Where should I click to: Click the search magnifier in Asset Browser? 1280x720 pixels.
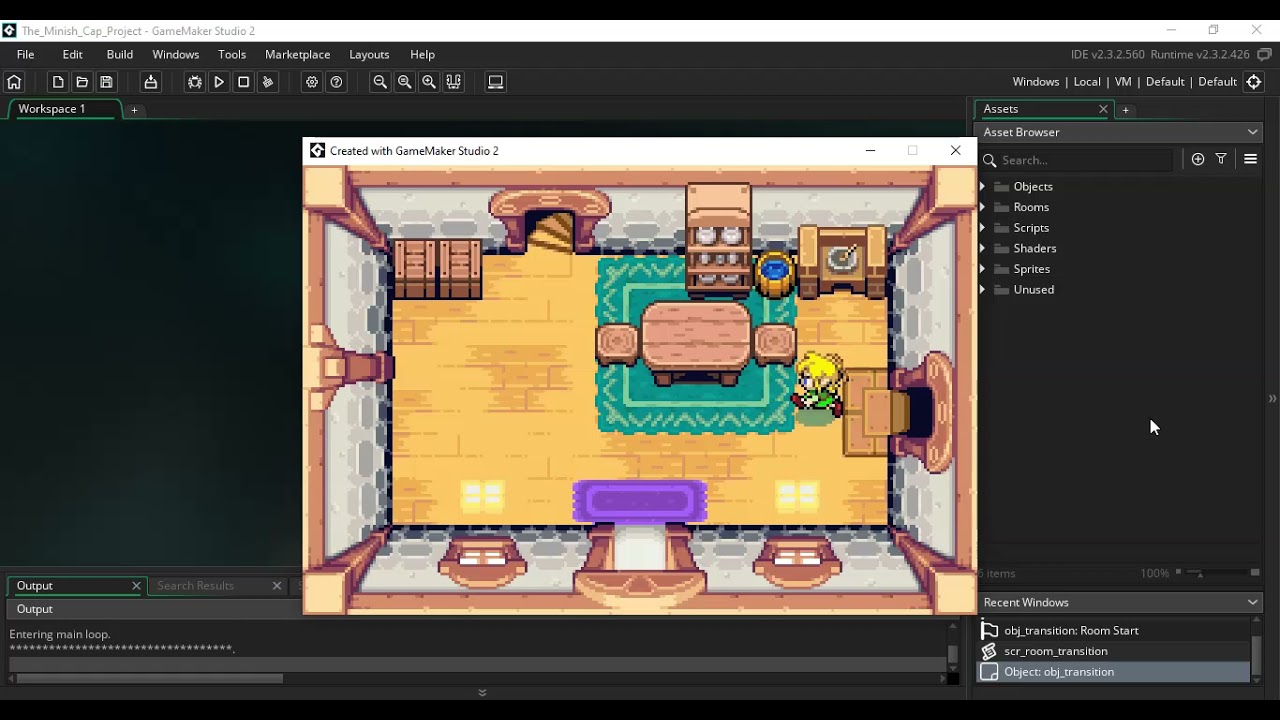pos(990,160)
